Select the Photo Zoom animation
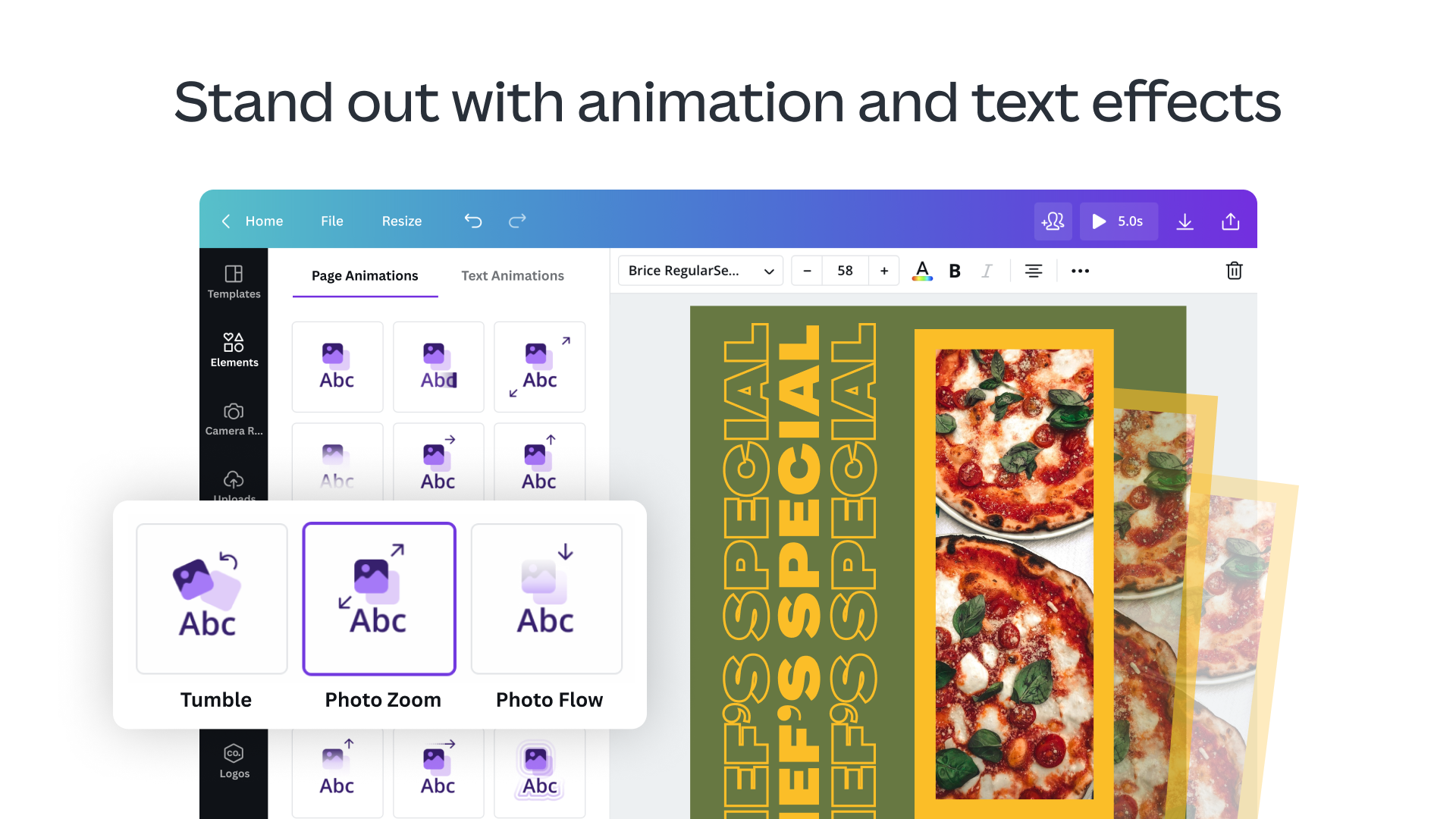 pos(379,599)
